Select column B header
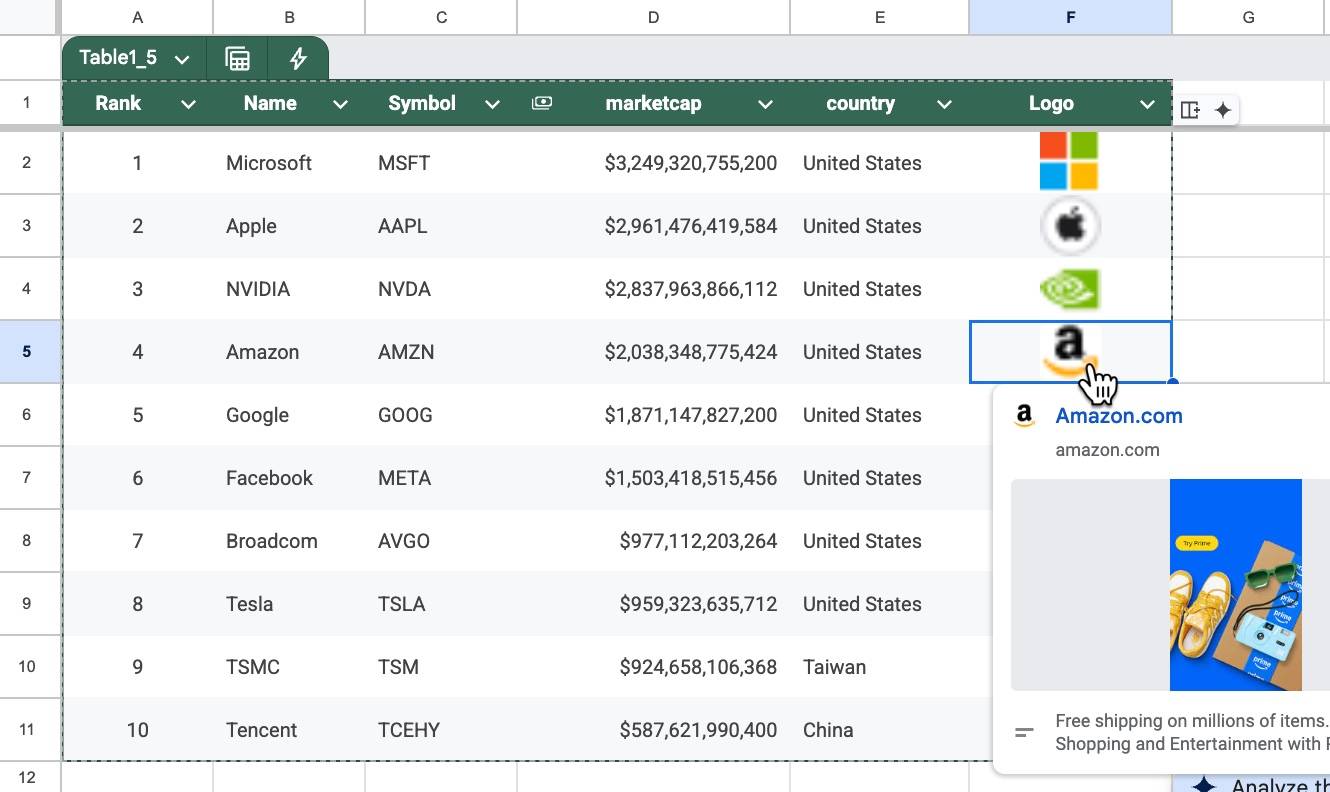 (x=289, y=17)
